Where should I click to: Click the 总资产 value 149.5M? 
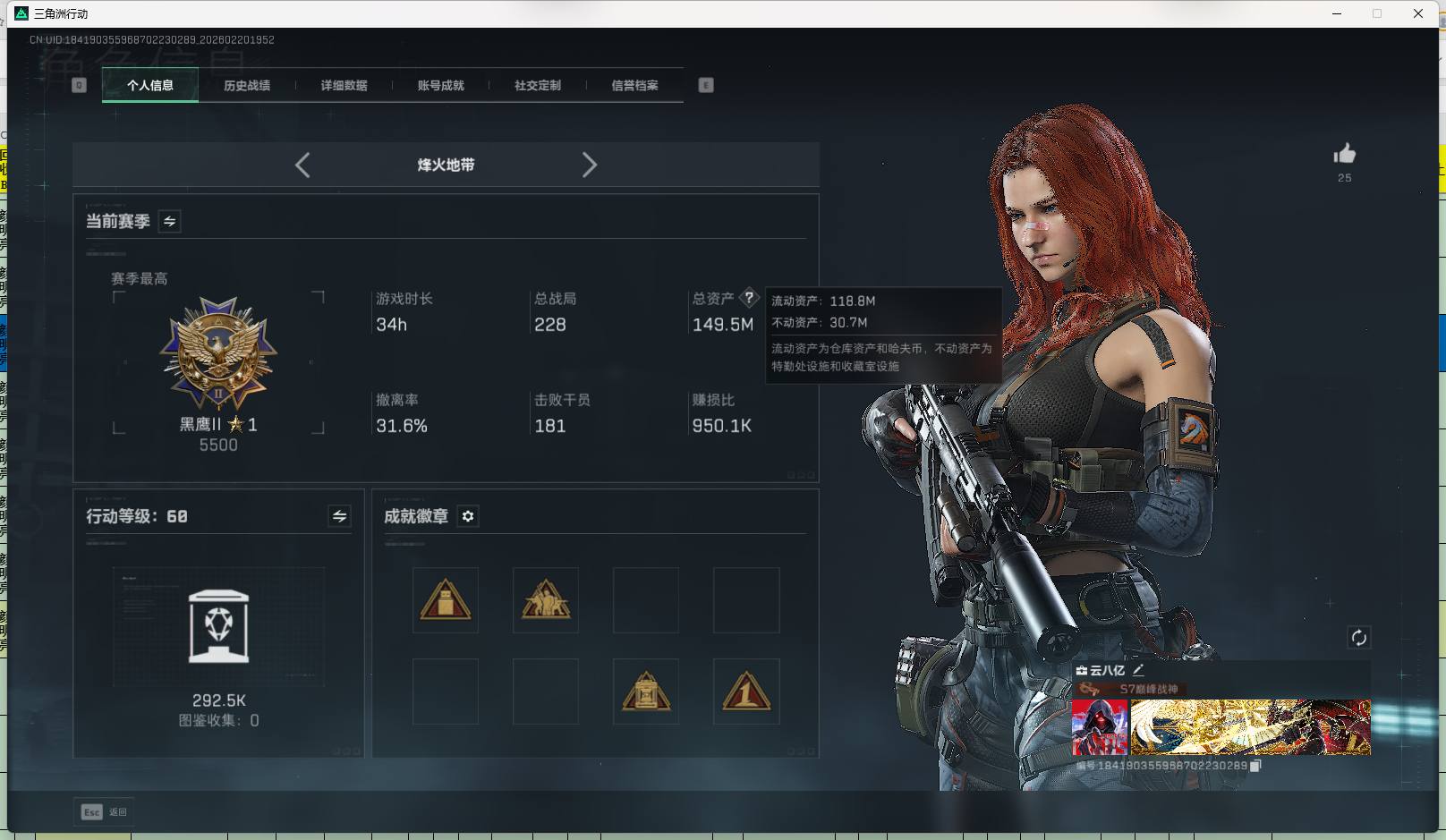(723, 325)
